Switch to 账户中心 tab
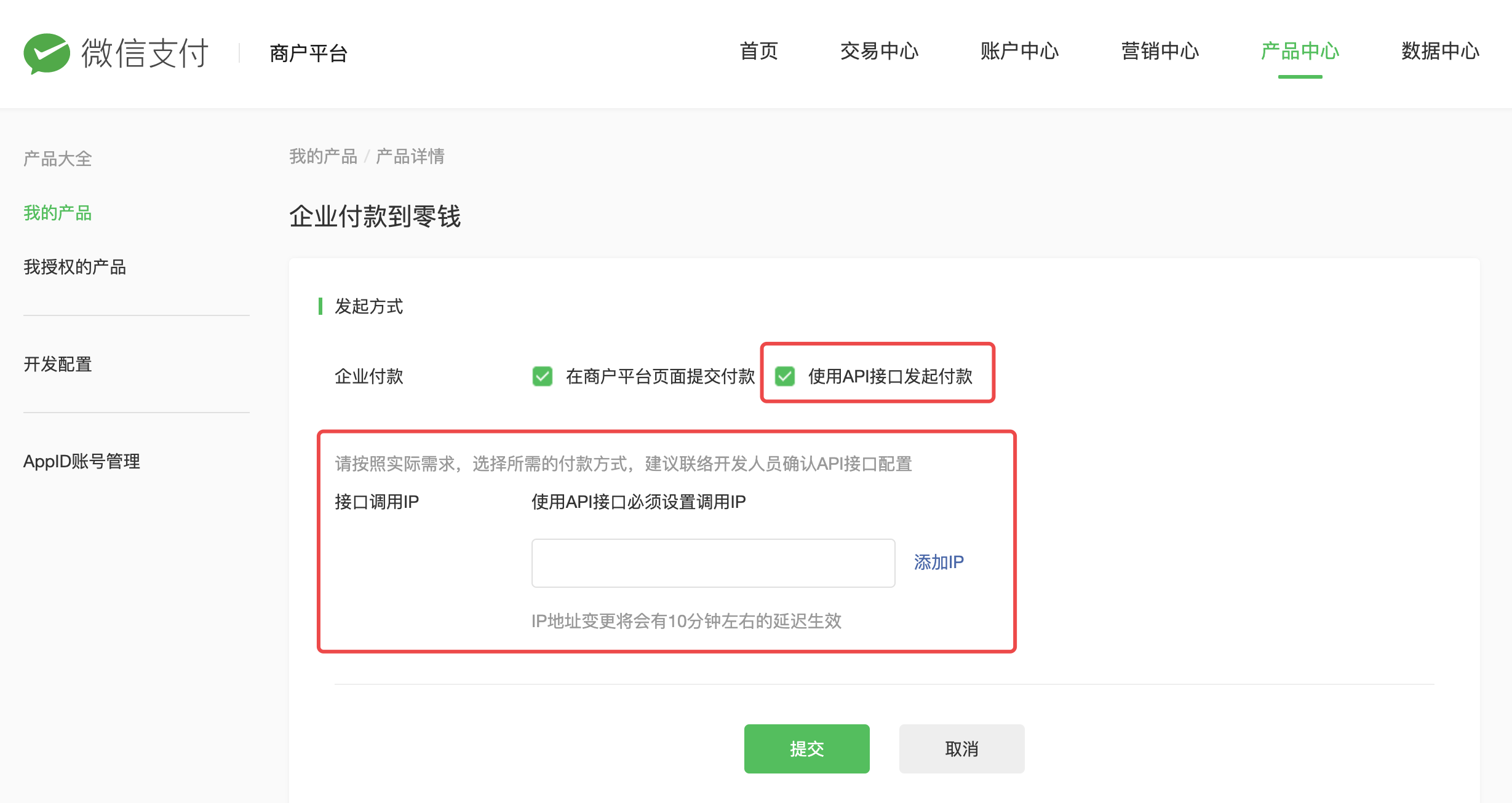 (1019, 51)
